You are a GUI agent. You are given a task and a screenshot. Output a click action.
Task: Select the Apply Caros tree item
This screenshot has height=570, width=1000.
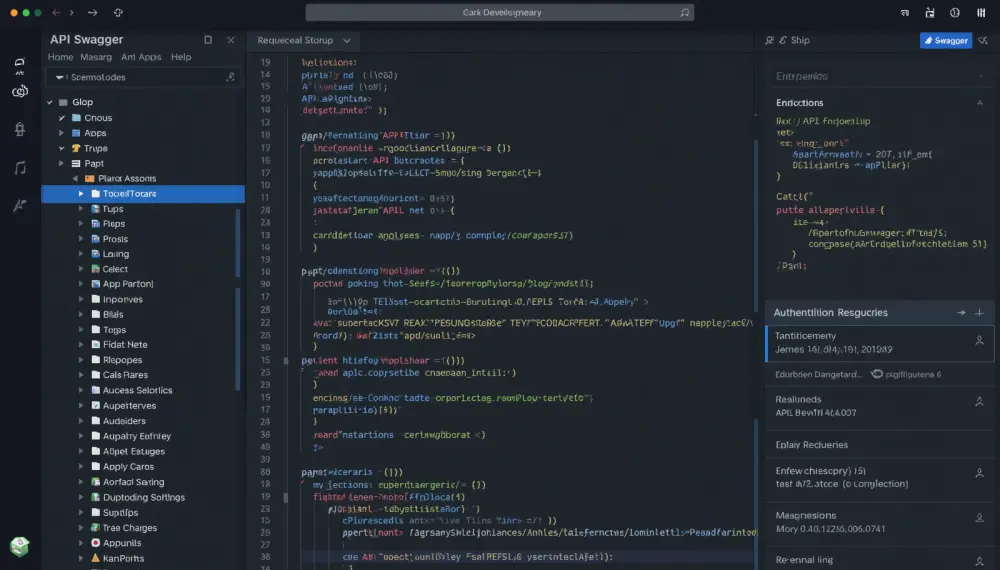[128, 467]
